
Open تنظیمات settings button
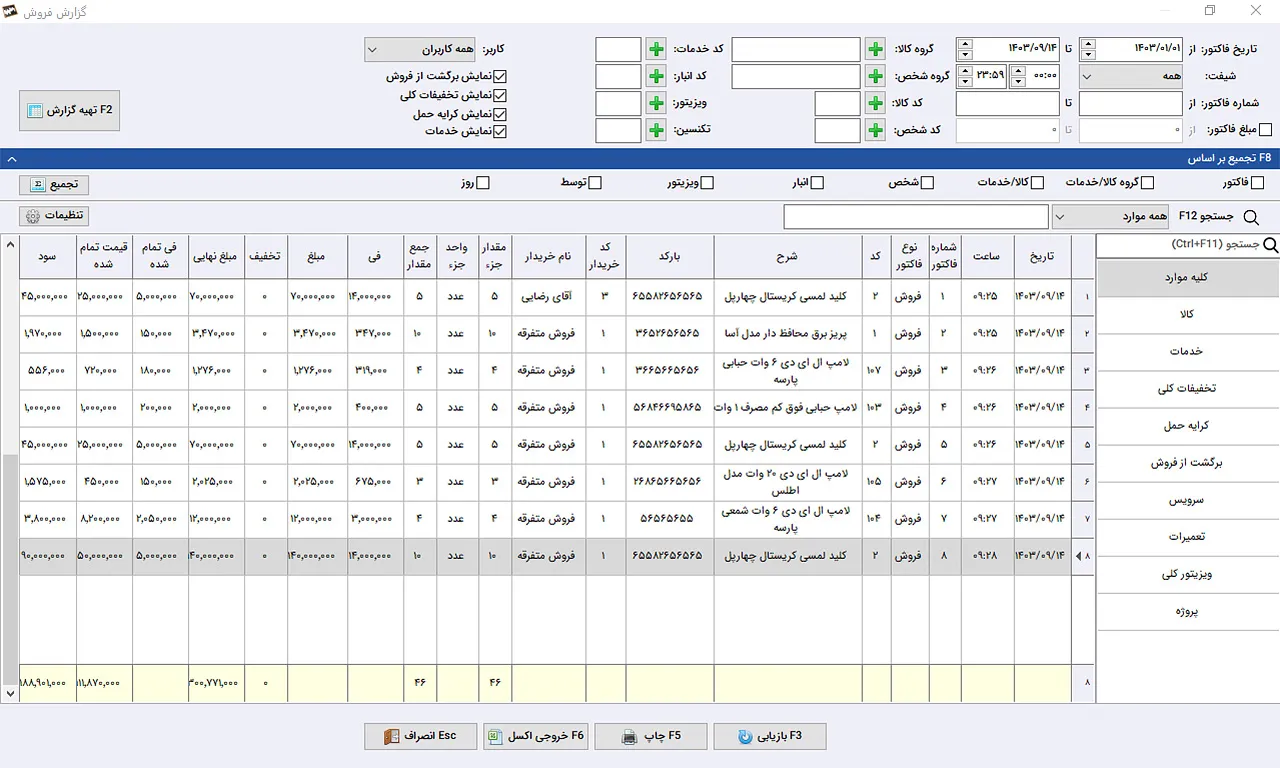[x=54, y=216]
